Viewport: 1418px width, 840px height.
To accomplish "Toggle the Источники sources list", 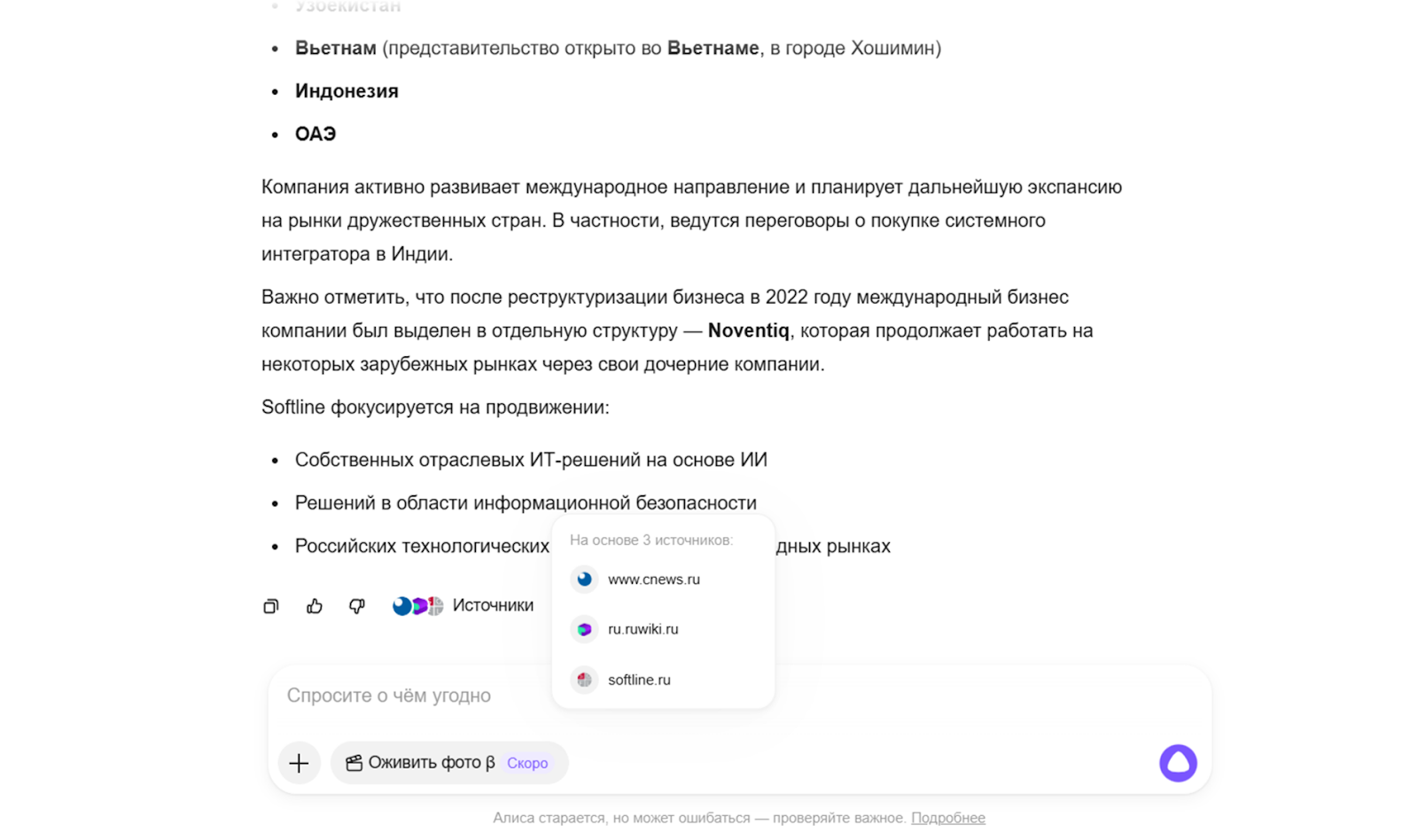I will (493, 605).
